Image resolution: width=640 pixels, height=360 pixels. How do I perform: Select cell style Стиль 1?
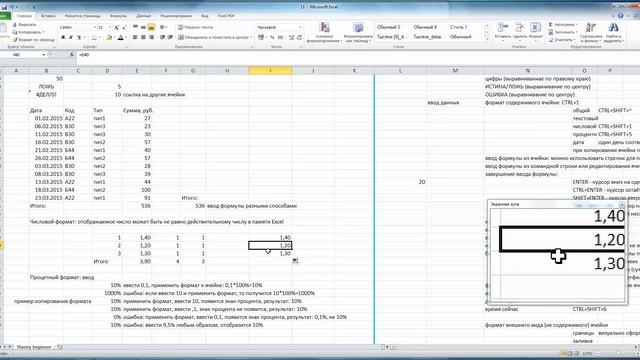(x=458, y=27)
